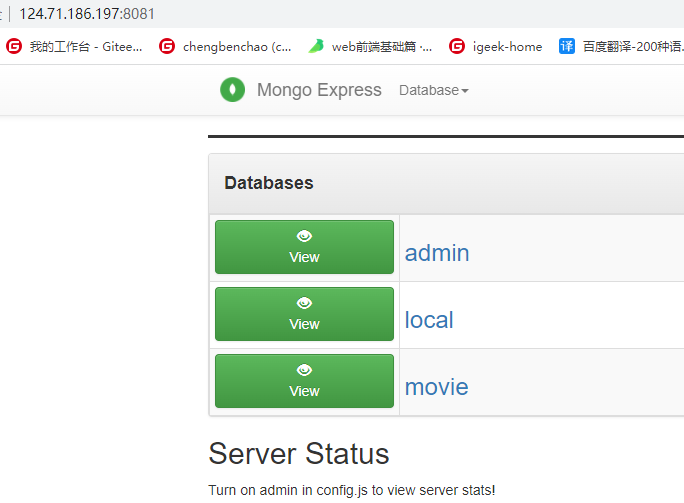The width and height of the screenshot is (684, 503).
Task: Open the web前端基础篇 bookmark
Action: pos(370,46)
